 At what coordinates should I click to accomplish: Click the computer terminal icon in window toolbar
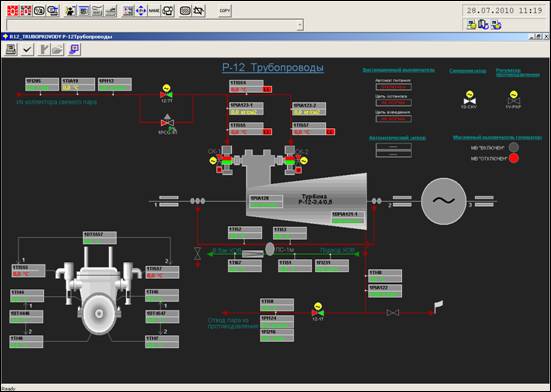click(x=11, y=50)
